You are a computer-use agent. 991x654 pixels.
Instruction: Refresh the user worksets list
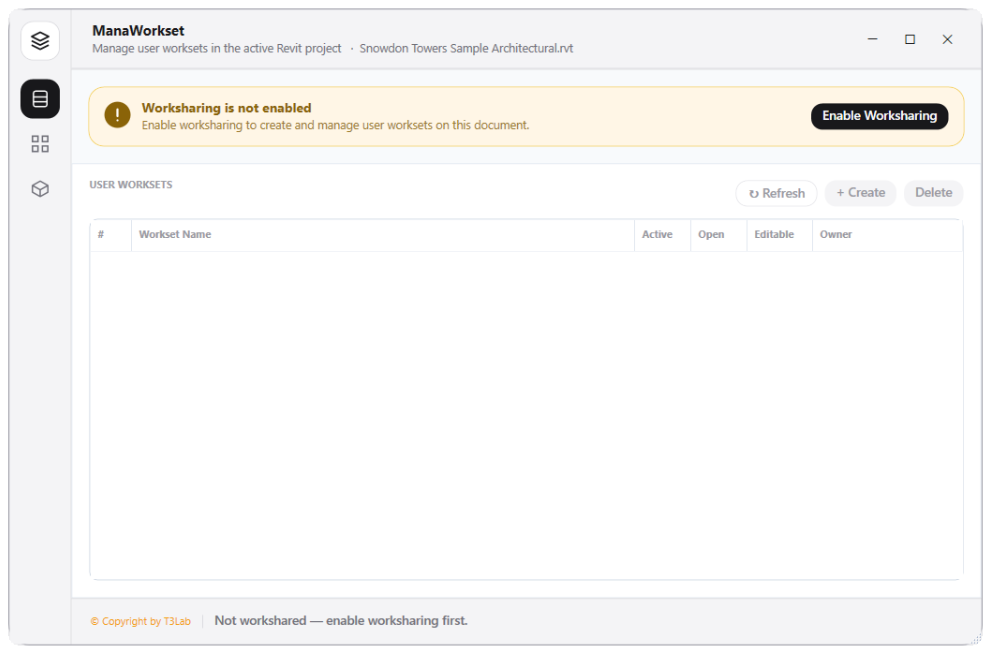coord(776,193)
